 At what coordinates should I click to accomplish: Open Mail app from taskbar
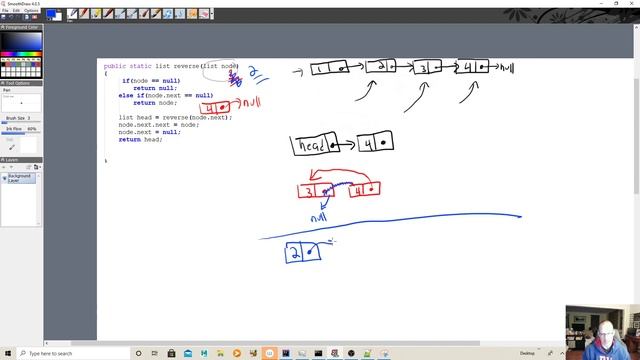coord(188,353)
